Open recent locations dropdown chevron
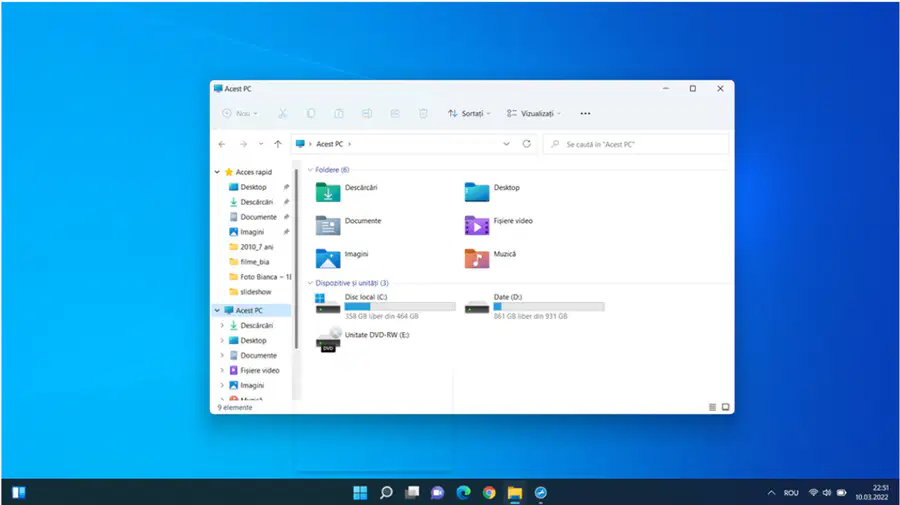The image size is (900, 505). coord(261,144)
